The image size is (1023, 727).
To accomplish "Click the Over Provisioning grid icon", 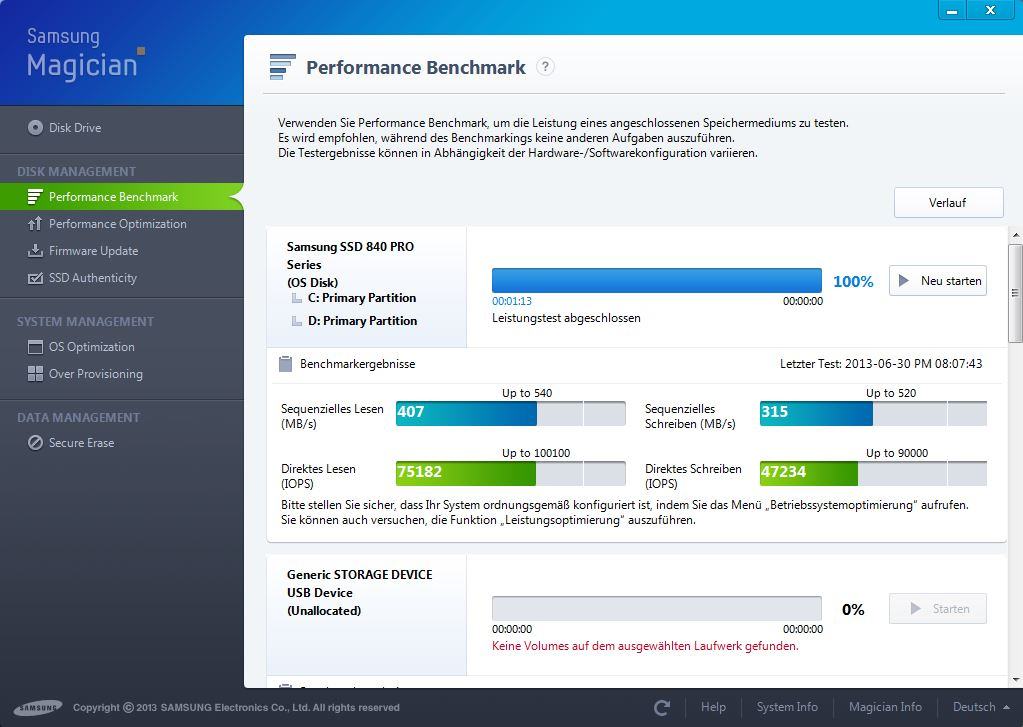I will point(35,374).
